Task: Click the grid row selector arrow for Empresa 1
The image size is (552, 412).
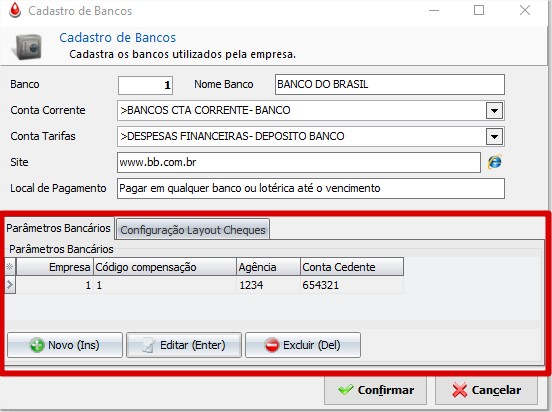Action: point(10,285)
